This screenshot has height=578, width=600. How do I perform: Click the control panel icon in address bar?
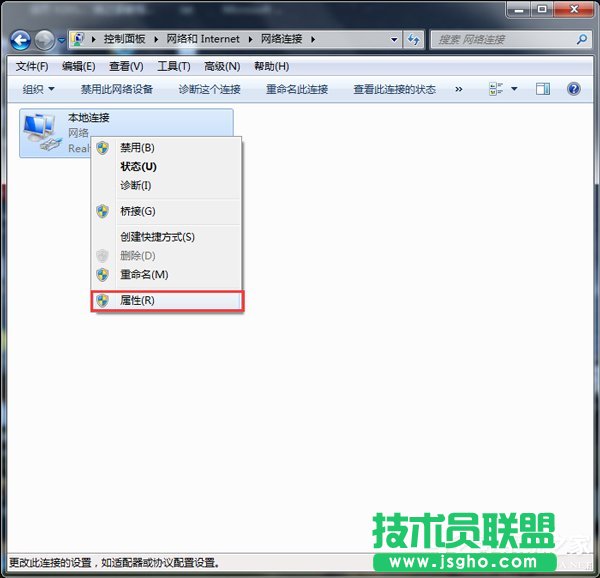click(78, 39)
